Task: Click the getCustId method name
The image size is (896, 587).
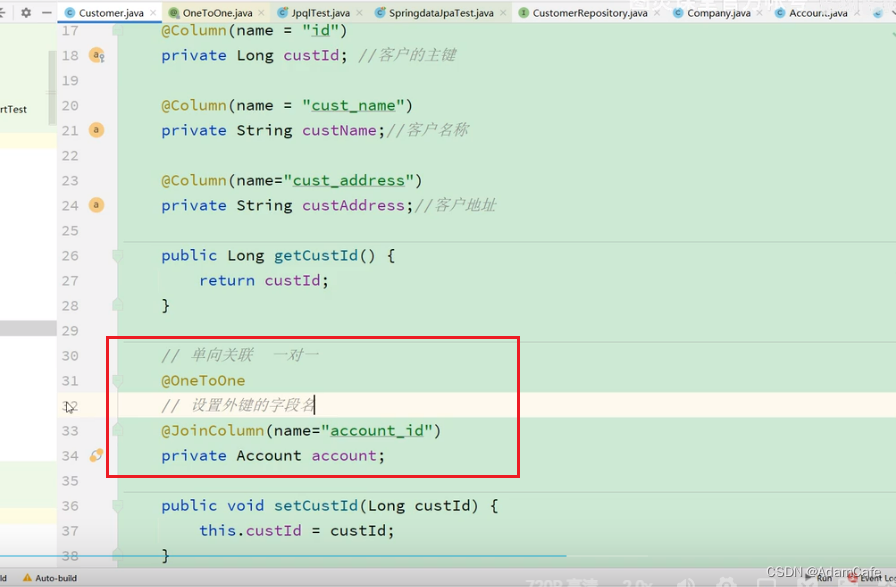Action: coord(316,255)
